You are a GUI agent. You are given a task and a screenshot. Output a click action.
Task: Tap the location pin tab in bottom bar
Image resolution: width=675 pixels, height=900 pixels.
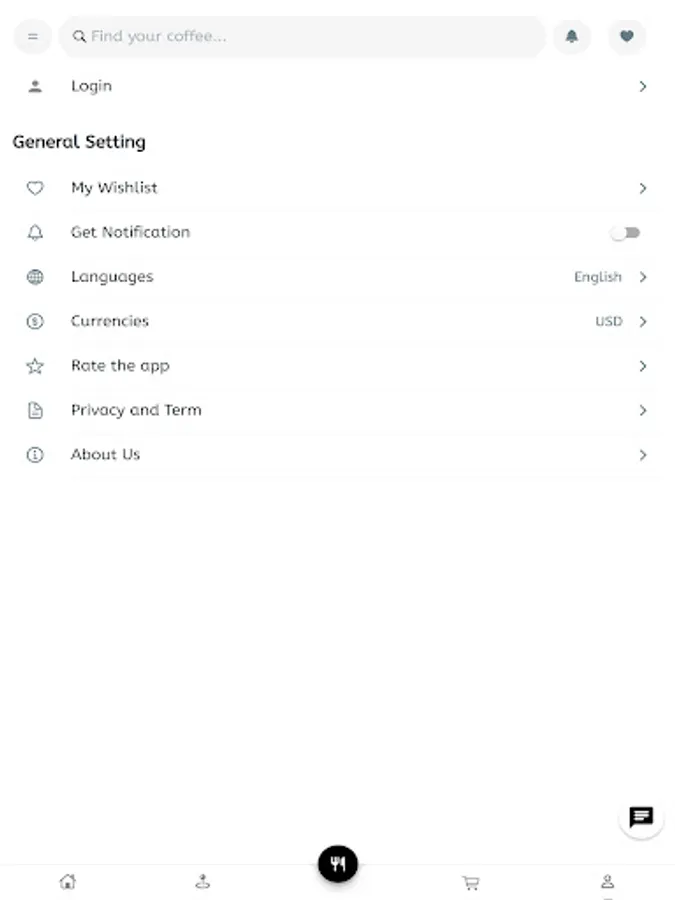203,882
